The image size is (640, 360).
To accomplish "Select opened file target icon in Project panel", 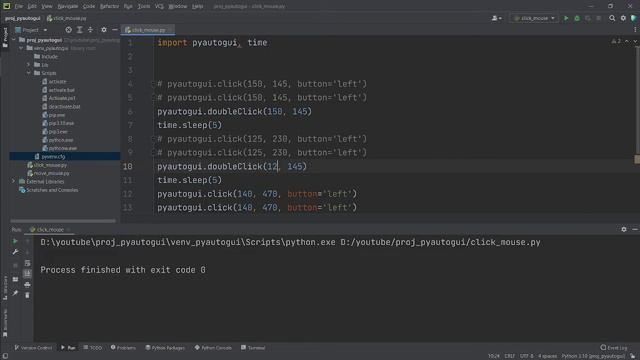I will pyautogui.click(x=69, y=30).
